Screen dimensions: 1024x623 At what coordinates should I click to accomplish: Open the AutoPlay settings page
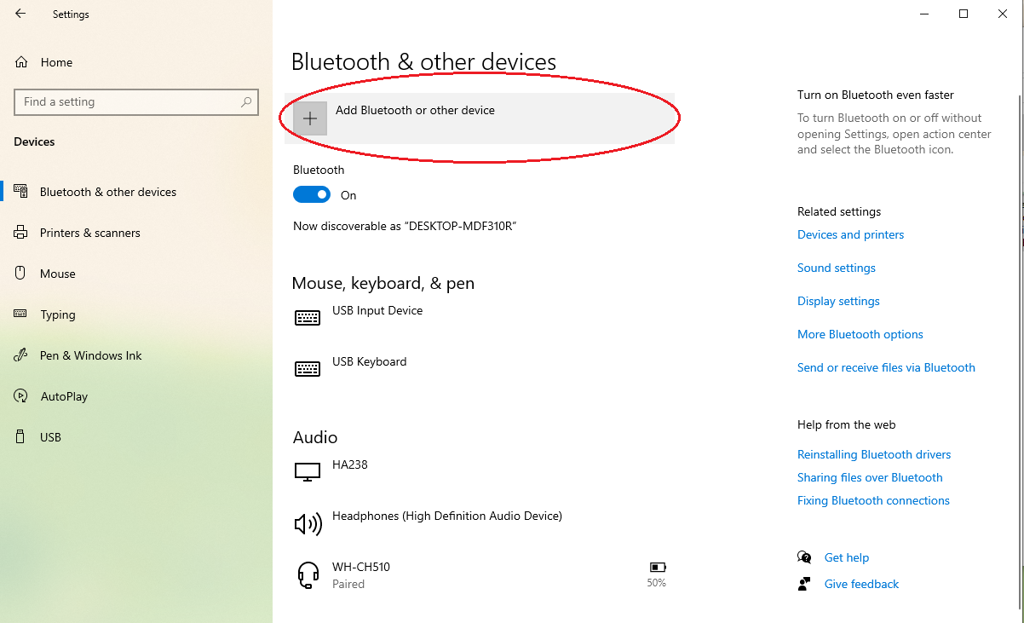coord(64,396)
